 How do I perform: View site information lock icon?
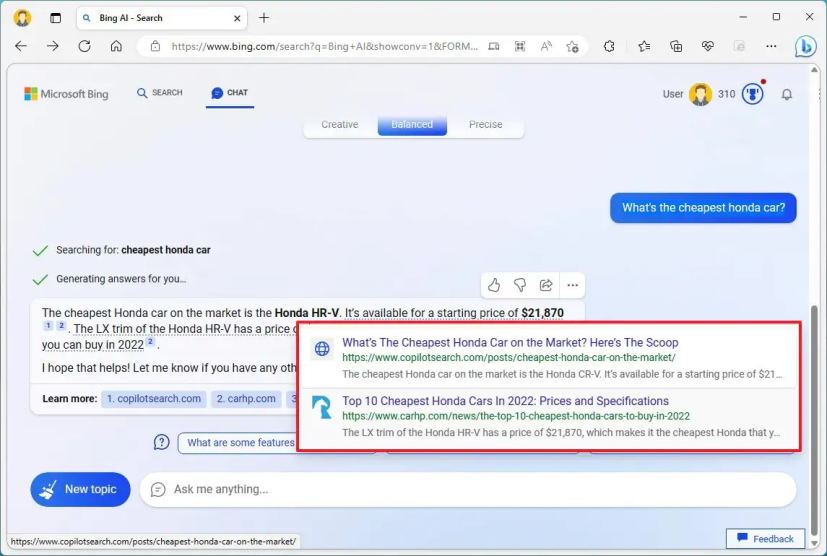pos(155,46)
